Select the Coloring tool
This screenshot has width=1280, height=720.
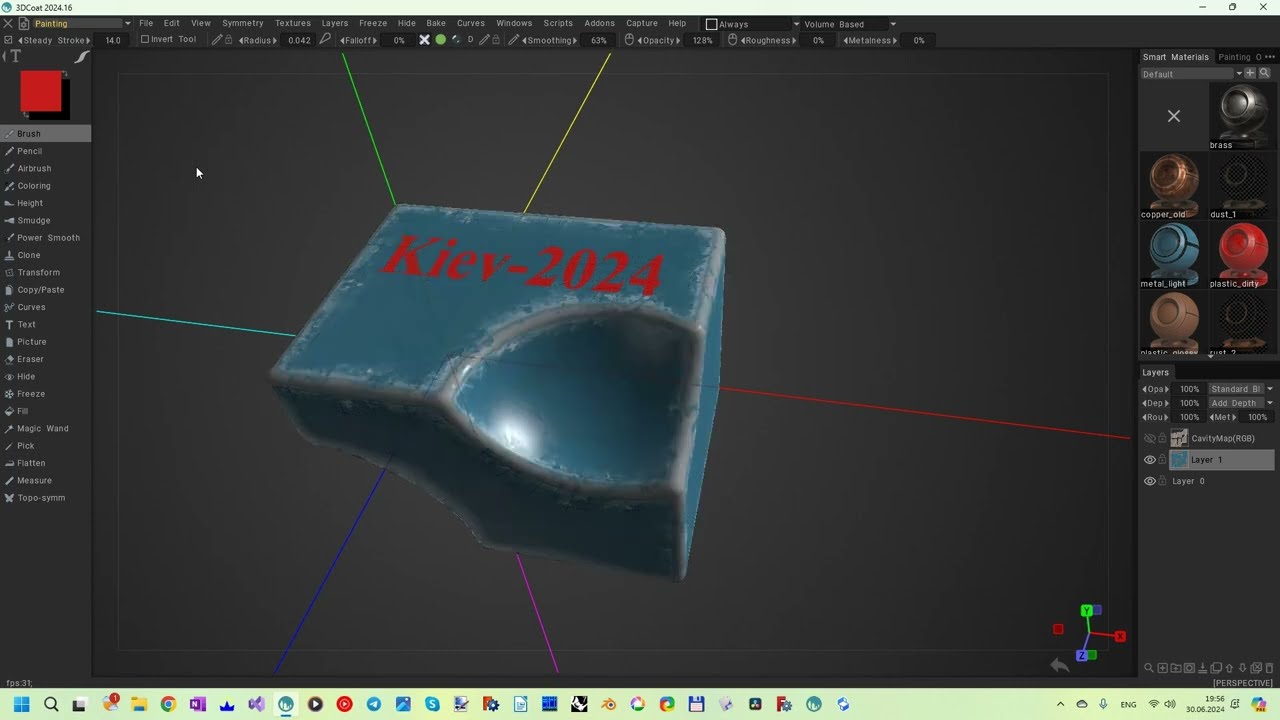pos(45,186)
